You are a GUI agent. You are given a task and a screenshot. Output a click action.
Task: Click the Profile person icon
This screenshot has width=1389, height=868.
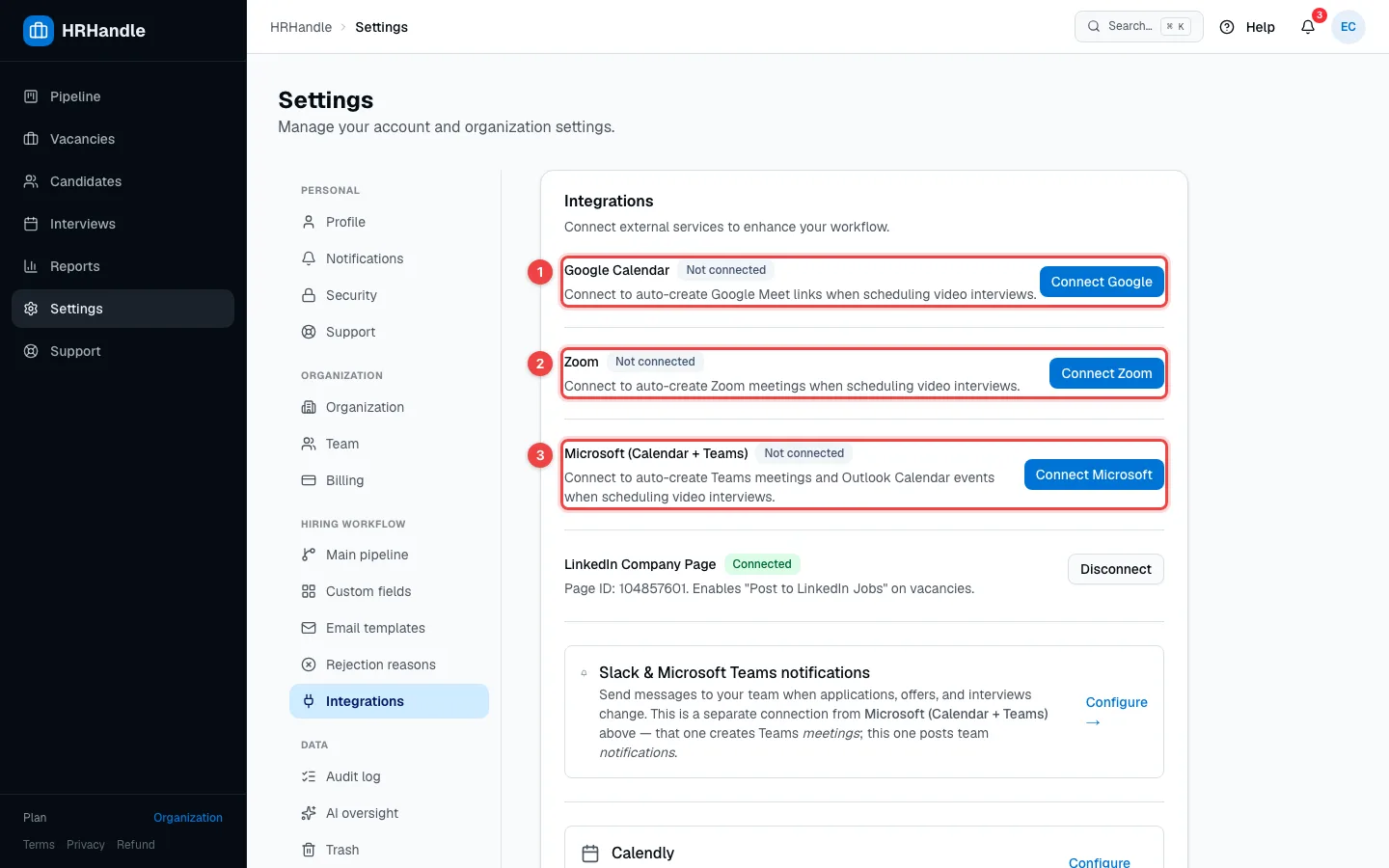tap(309, 222)
